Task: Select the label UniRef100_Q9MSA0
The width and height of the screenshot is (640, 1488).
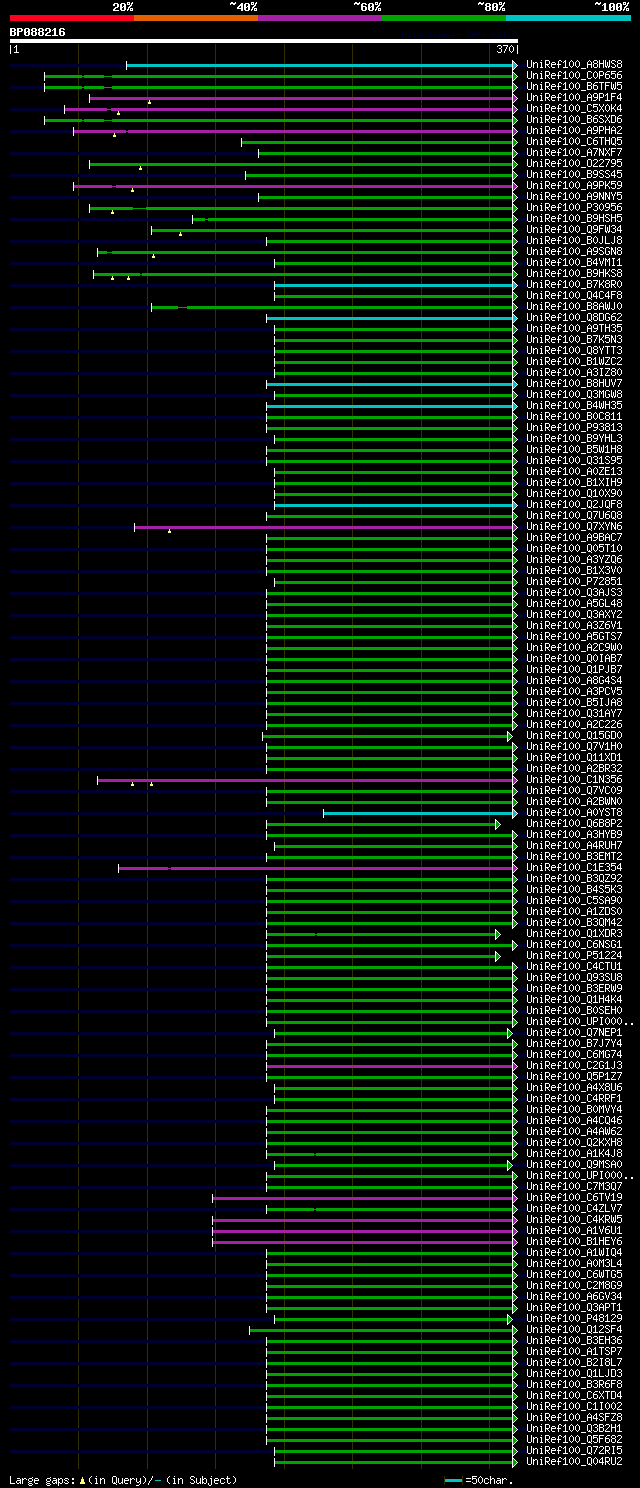Action: pos(574,1165)
